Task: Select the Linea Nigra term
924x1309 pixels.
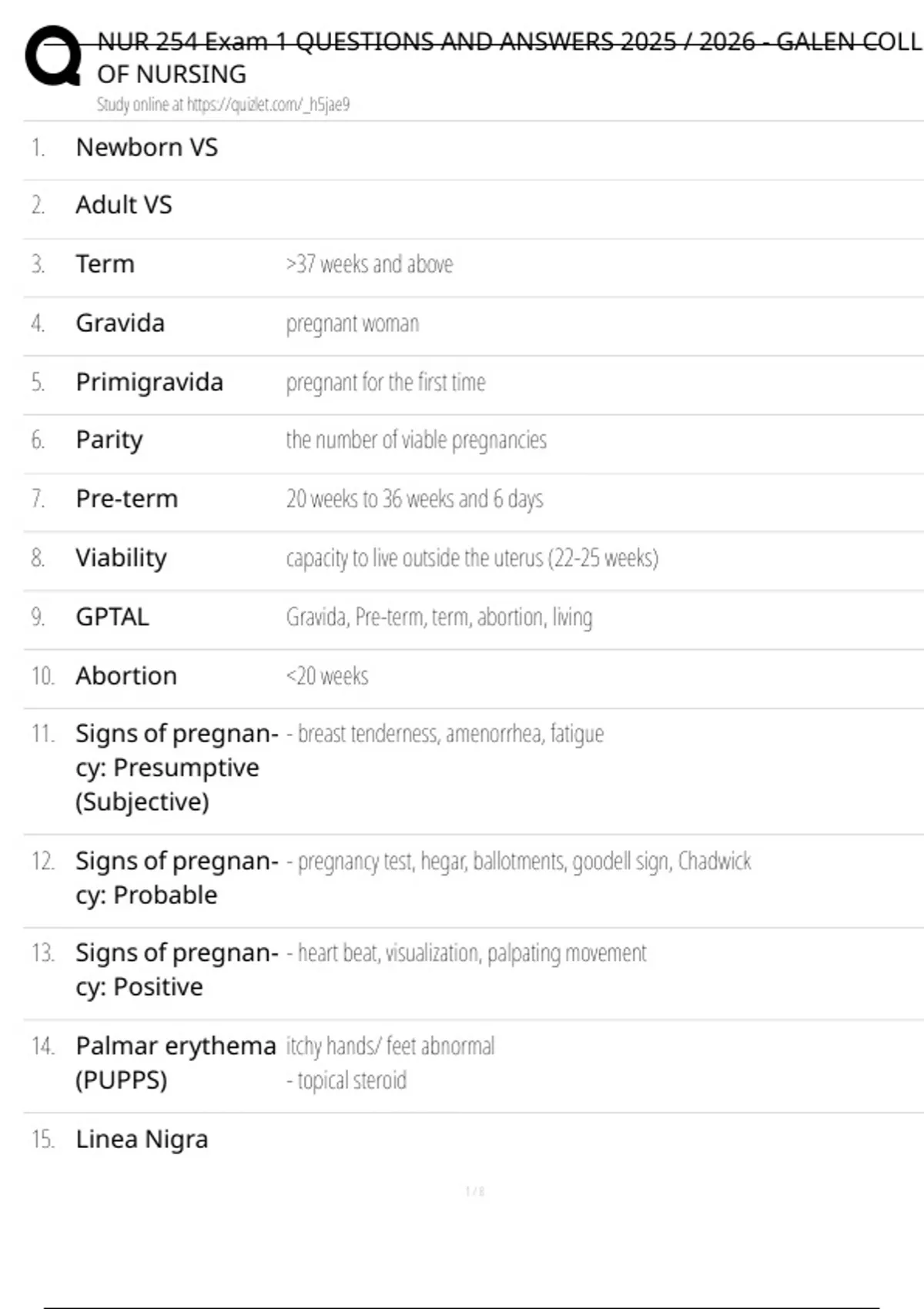Action: click(x=142, y=1140)
